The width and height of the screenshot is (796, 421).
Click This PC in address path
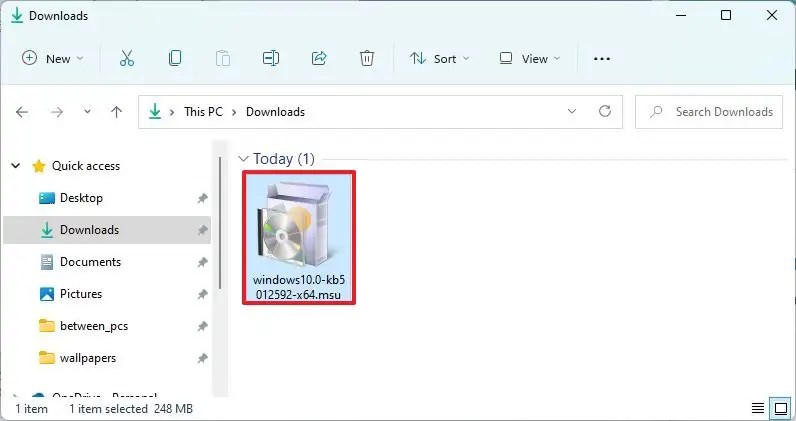coord(203,112)
